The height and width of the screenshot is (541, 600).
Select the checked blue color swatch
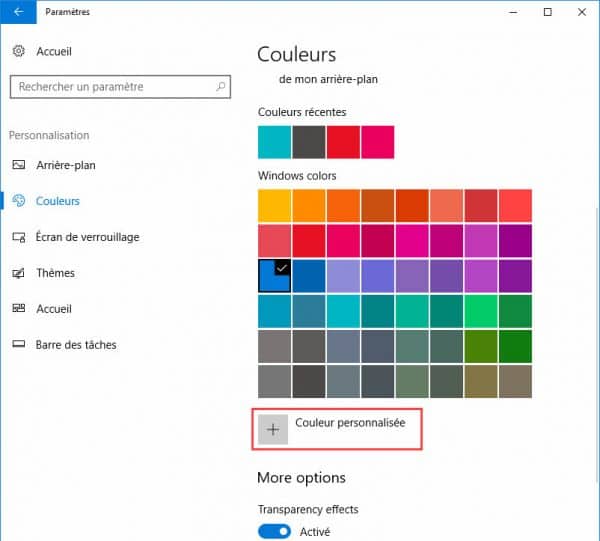point(274,276)
